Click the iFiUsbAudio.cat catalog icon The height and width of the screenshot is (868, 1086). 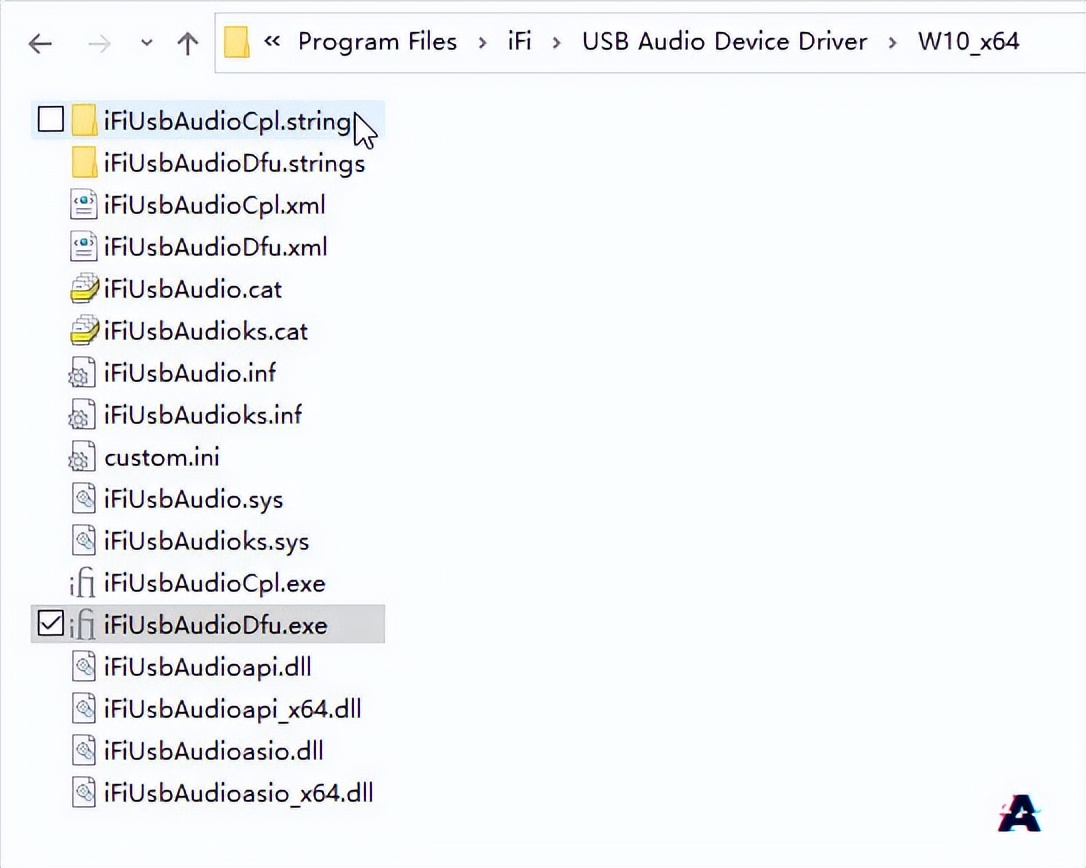(x=84, y=289)
